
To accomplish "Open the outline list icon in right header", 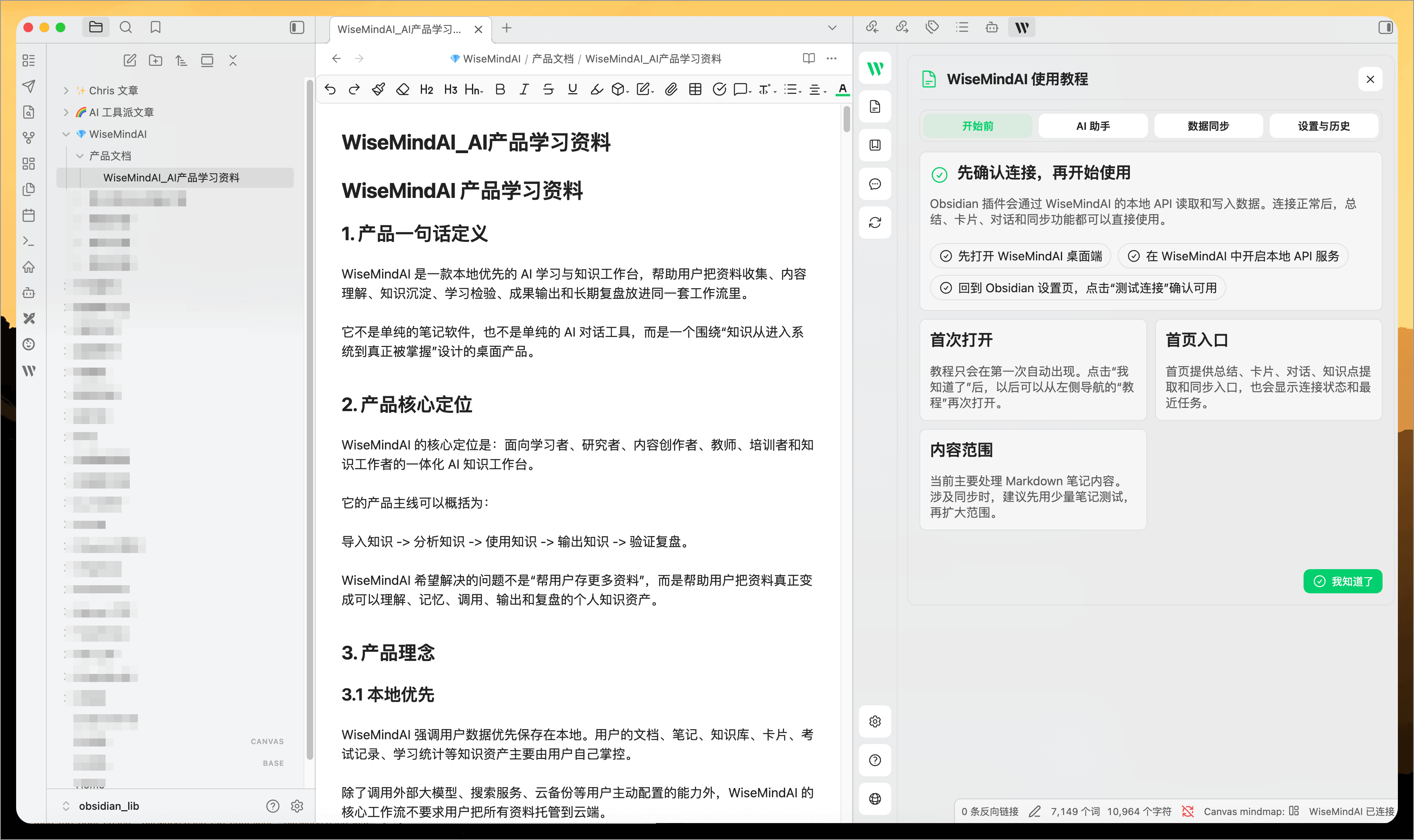I will (x=962, y=27).
